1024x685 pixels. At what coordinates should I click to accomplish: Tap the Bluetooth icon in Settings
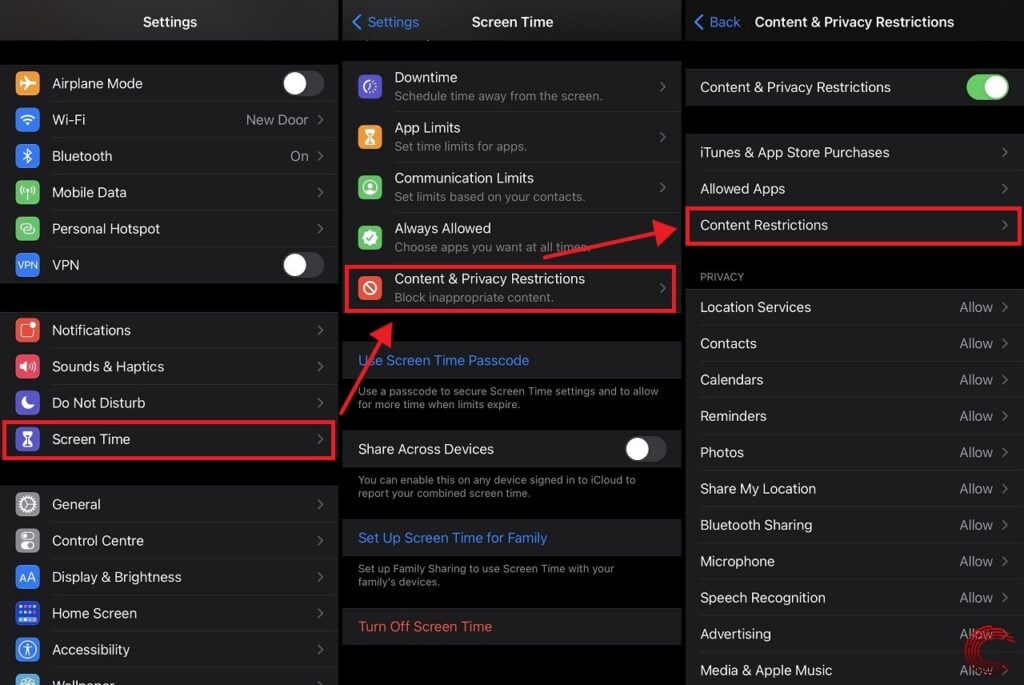pyautogui.click(x=27, y=156)
